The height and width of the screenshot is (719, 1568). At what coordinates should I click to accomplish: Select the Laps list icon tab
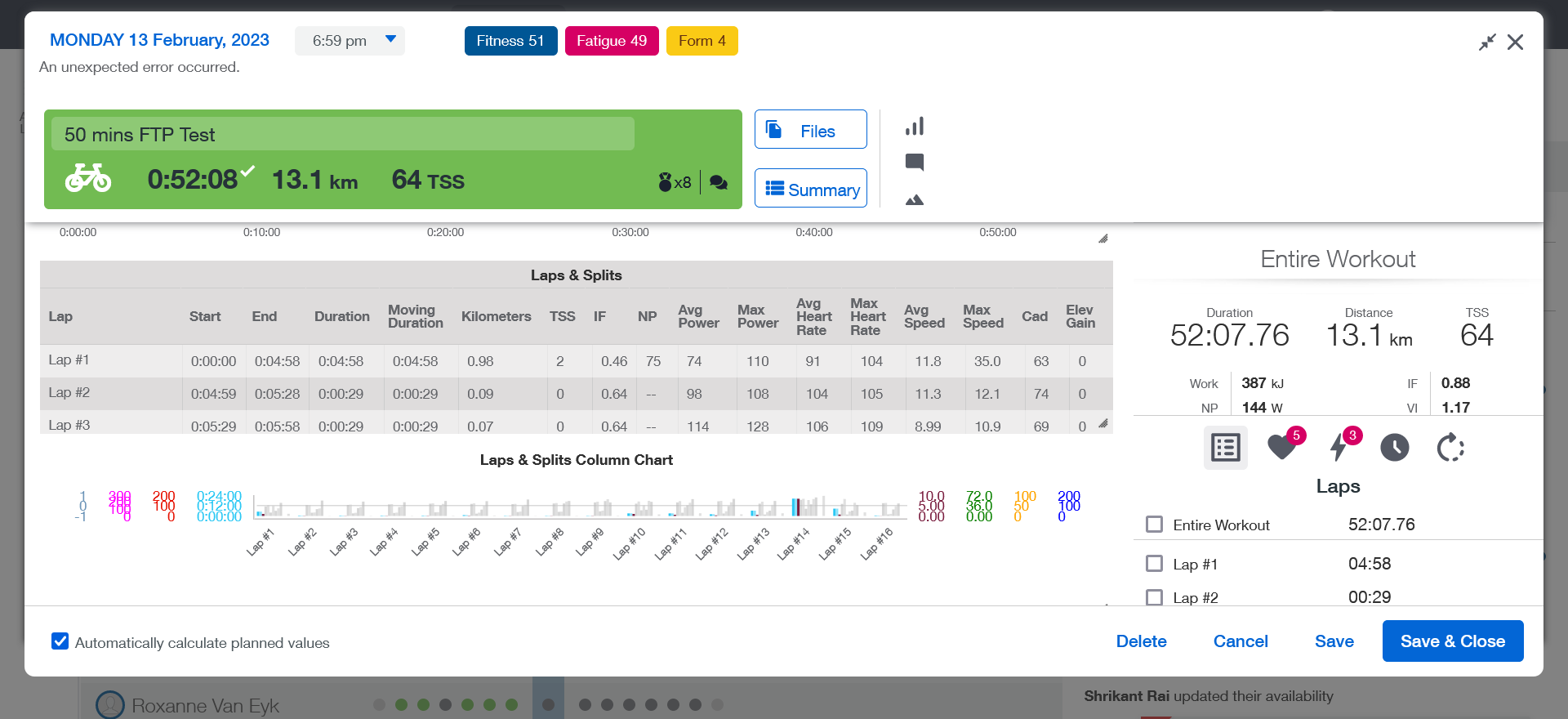1225,448
